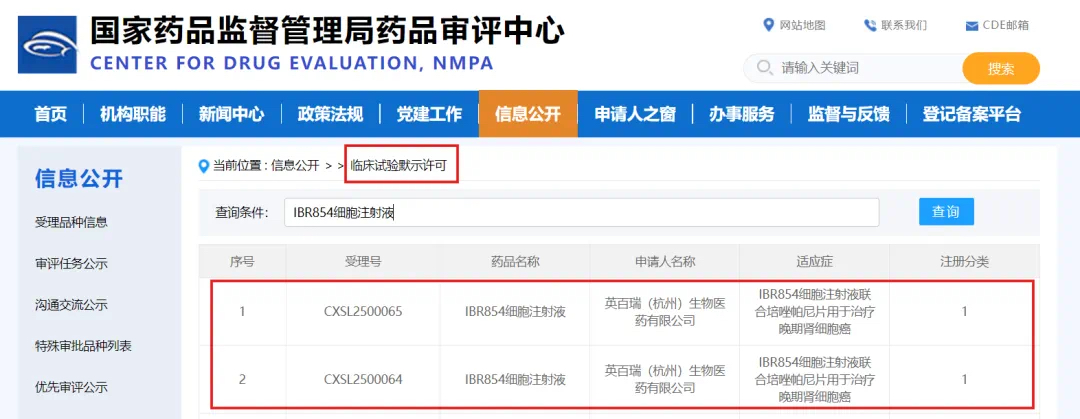Screen dimensions: 1080x419
Task: Click the 查询条件 input with IBR854细胞注射液
Action: coord(580,212)
